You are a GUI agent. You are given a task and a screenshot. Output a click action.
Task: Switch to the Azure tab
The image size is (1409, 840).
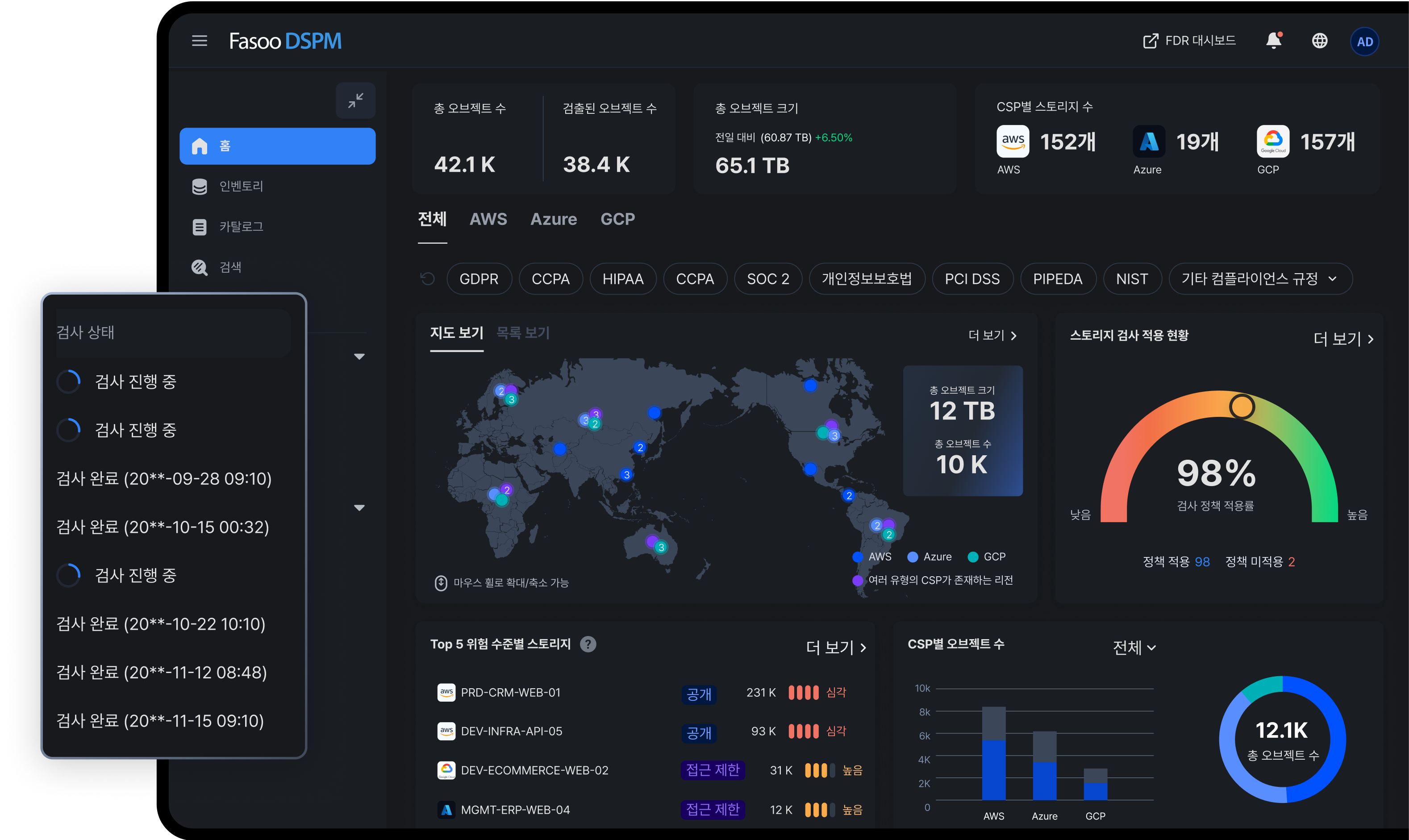click(x=553, y=219)
